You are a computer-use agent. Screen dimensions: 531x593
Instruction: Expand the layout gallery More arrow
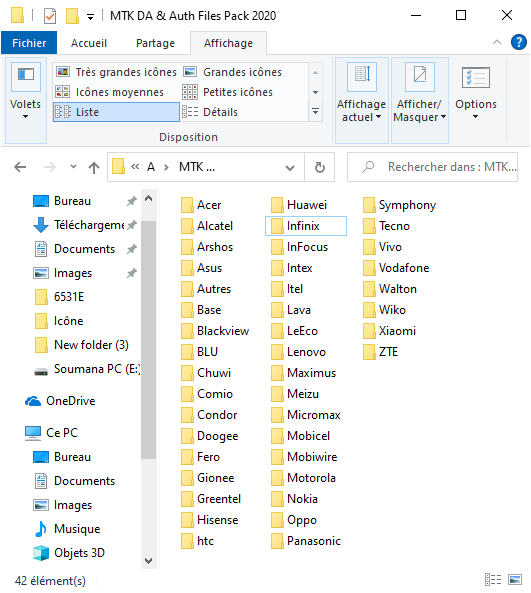tap(315, 112)
